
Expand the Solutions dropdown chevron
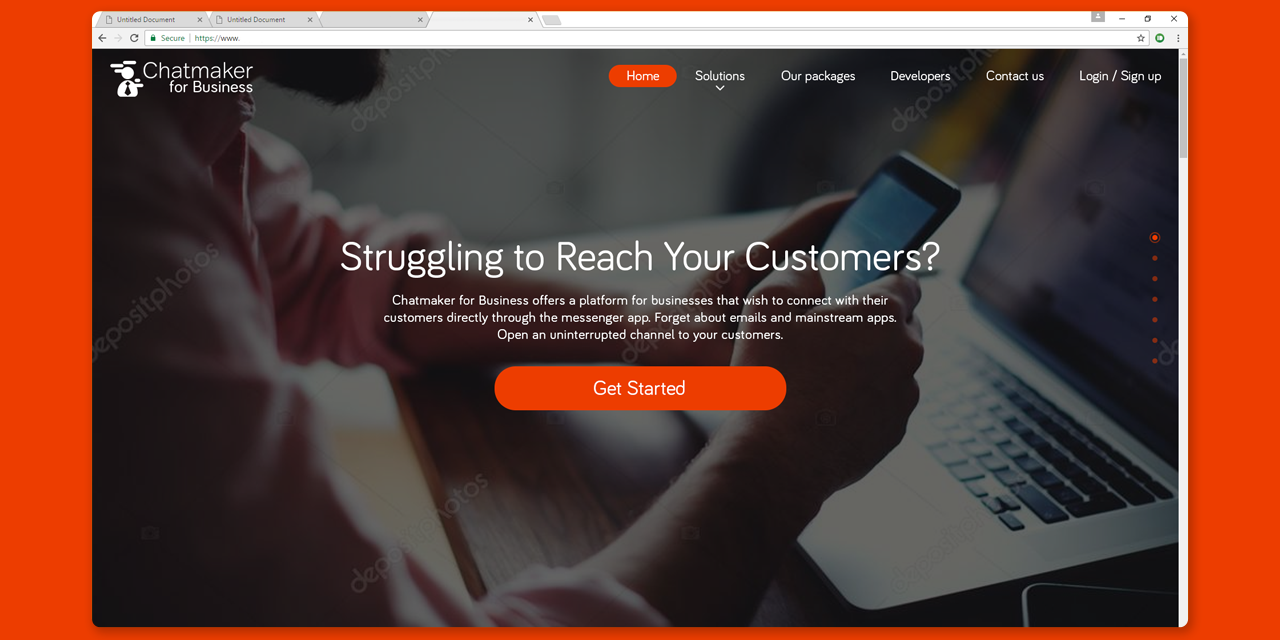click(720, 89)
